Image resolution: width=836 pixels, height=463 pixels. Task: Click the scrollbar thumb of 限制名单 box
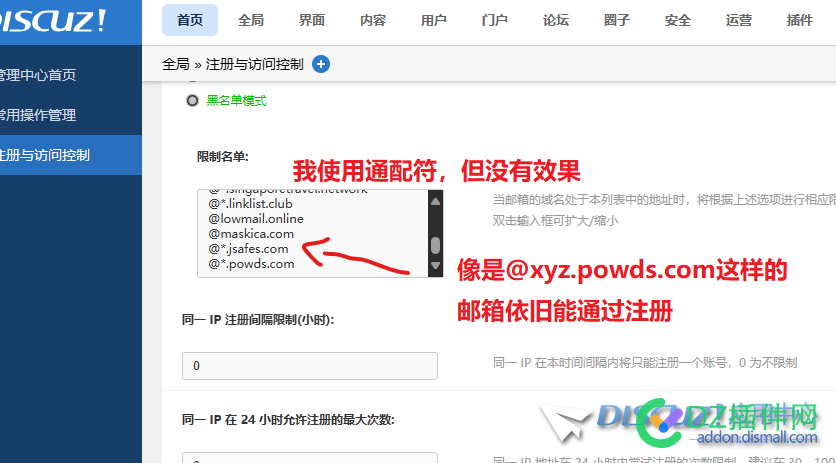[436, 245]
